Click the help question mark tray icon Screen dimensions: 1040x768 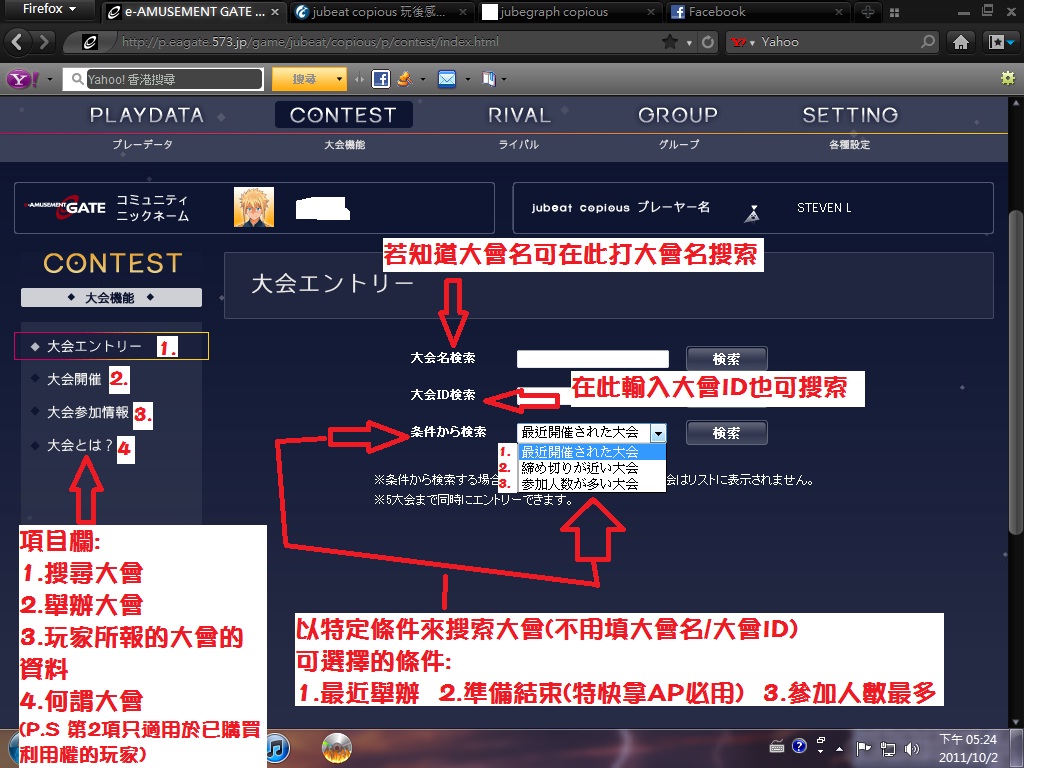[x=799, y=746]
